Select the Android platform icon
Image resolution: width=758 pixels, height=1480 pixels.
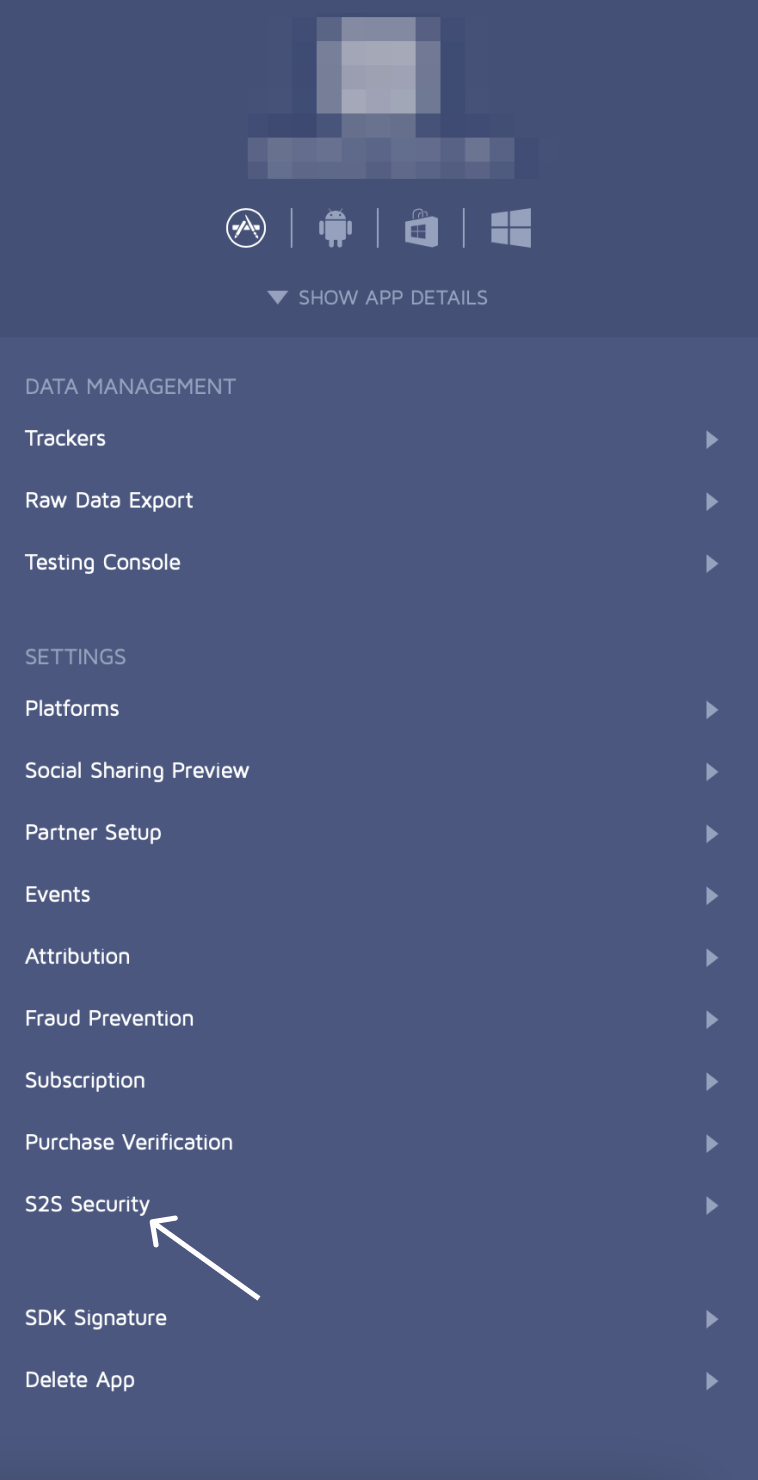[x=335, y=228]
